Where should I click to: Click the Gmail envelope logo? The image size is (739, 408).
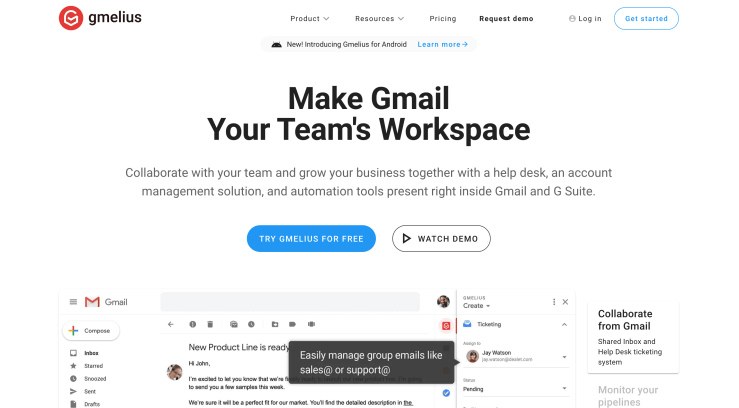click(x=92, y=302)
